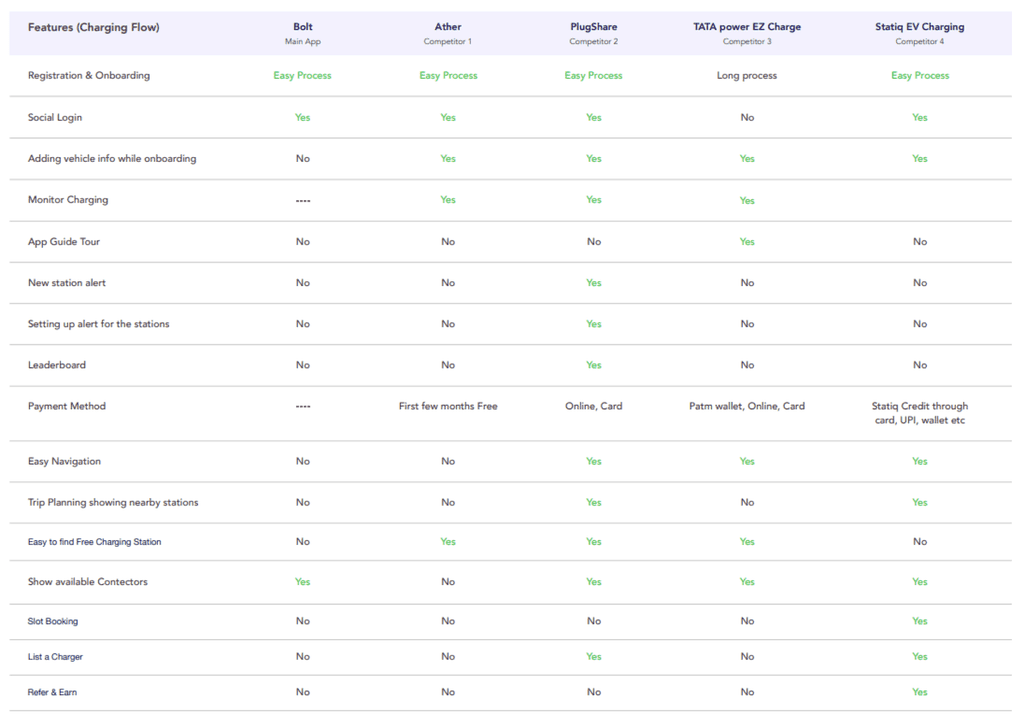Click PlugShare's 'Yes' for Leaderboard
This screenshot has height=716, width=1024.
click(594, 365)
